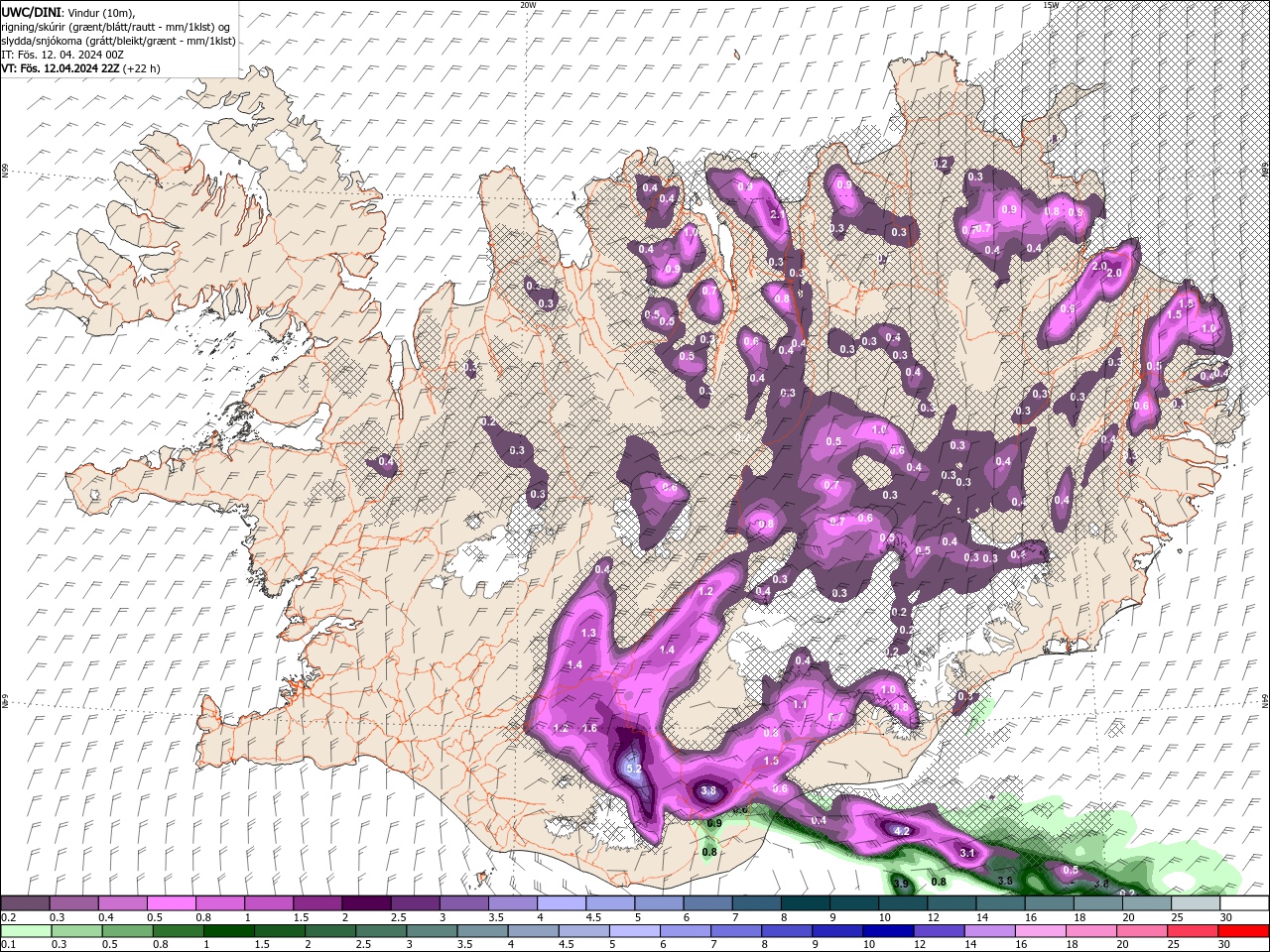This screenshot has height=952, width=1270.
Task: Click the VT: Fös. 12.04.2024 22Z valid time
Action: pos(61,68)
